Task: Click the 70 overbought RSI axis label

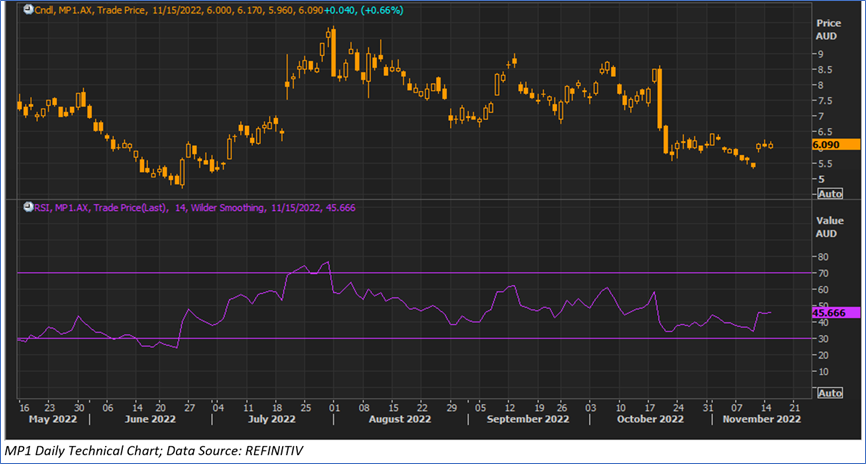Action: coord(823,273)
